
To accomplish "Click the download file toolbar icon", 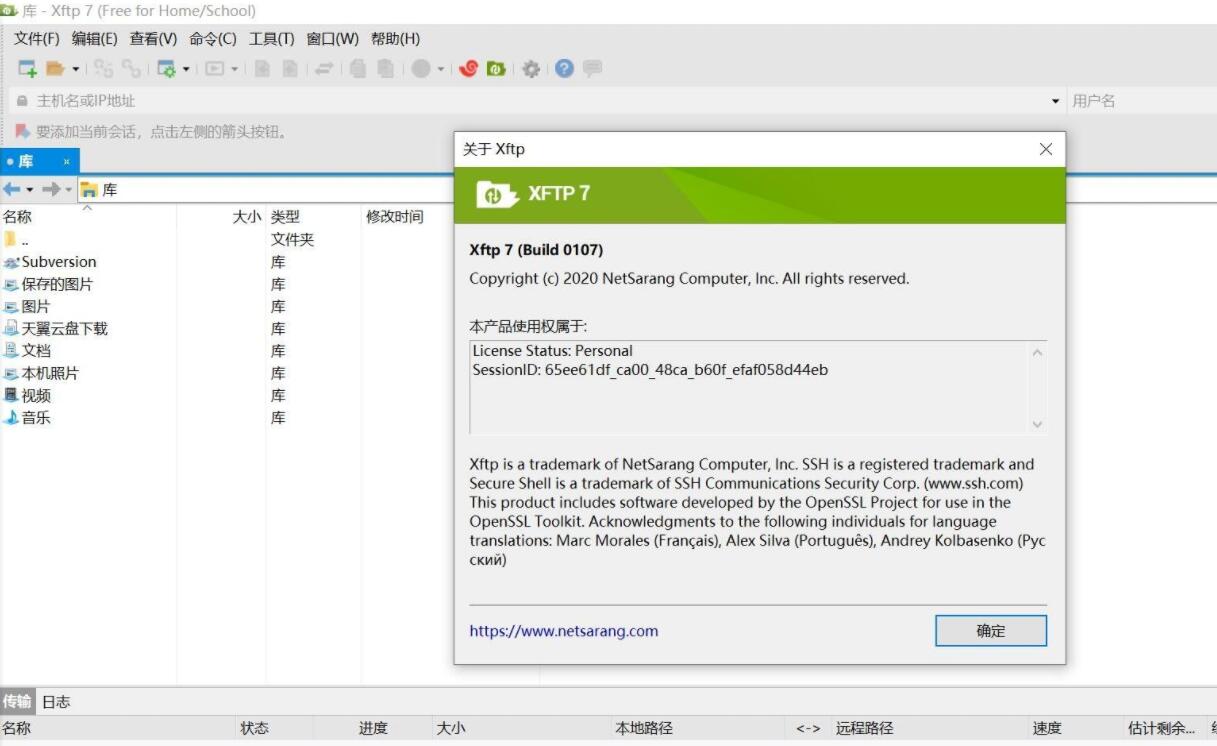I will click(x=262, y=69).
